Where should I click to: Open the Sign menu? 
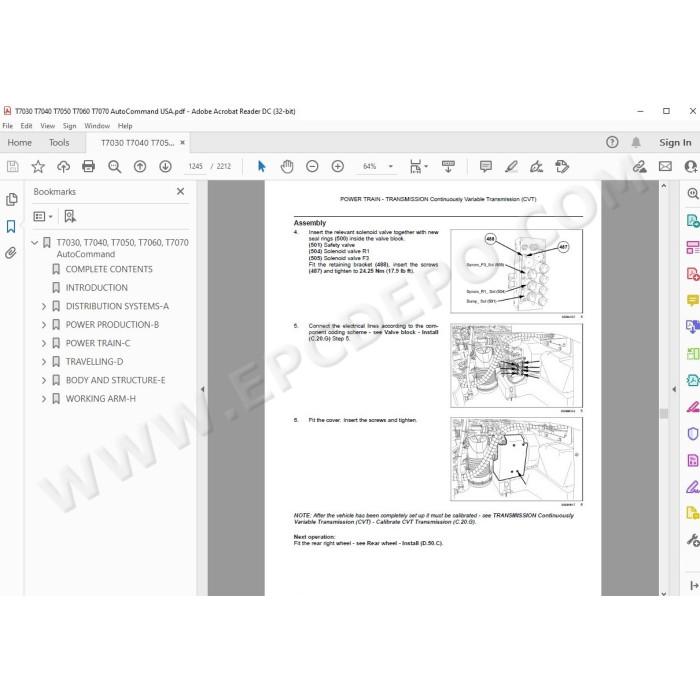point(69,126)
